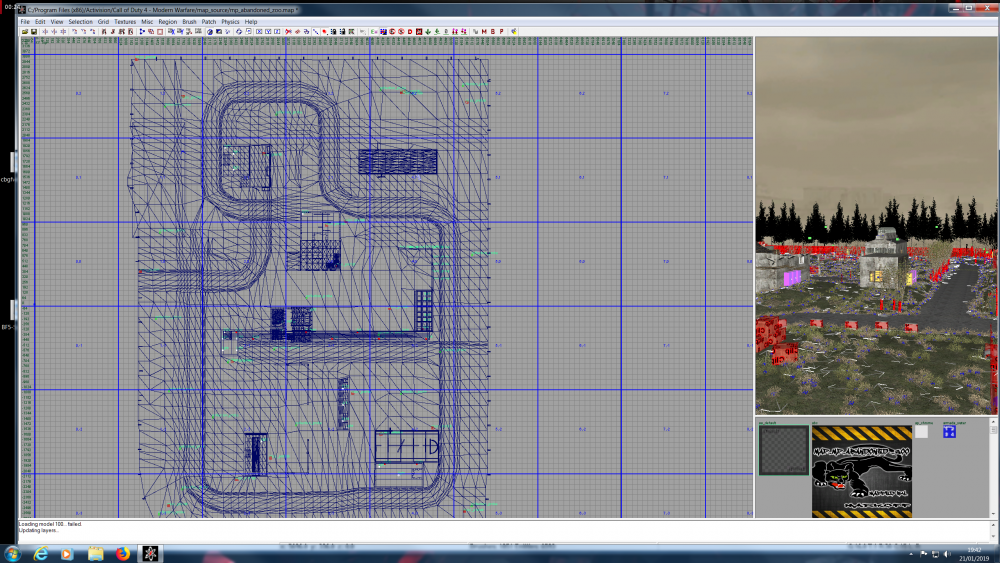
Task: Click the Windows Start button
Action: pyautogui.click(x=12, y=553)
